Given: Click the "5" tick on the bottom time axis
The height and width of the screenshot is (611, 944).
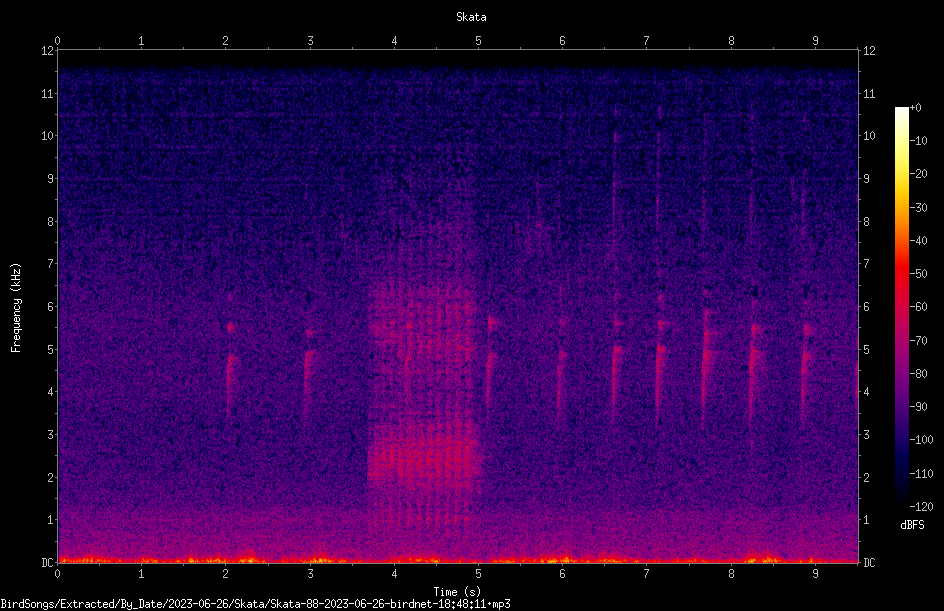Looking at the screenshot, I should point(479,574).
